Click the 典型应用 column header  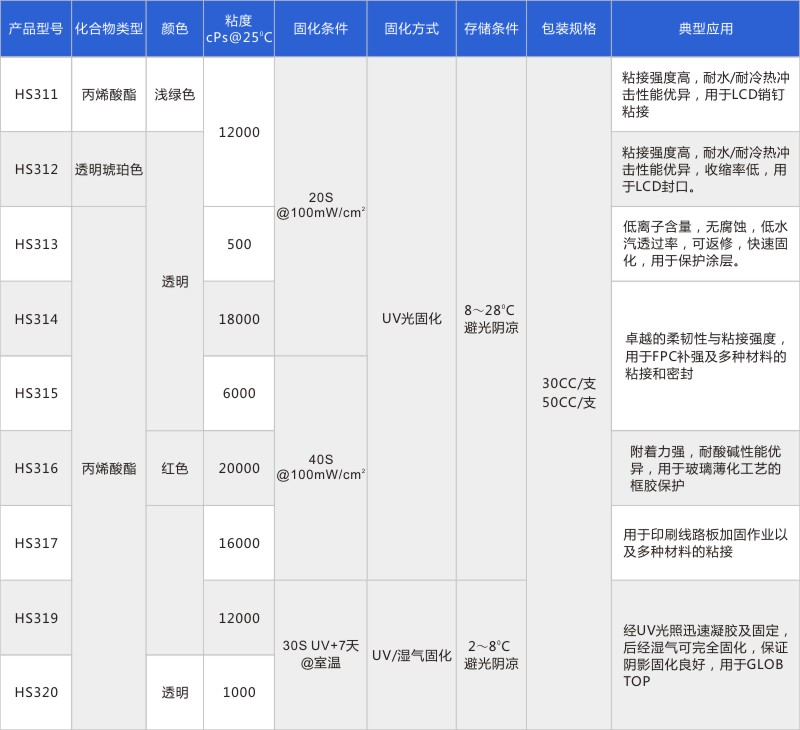(706, 29)
